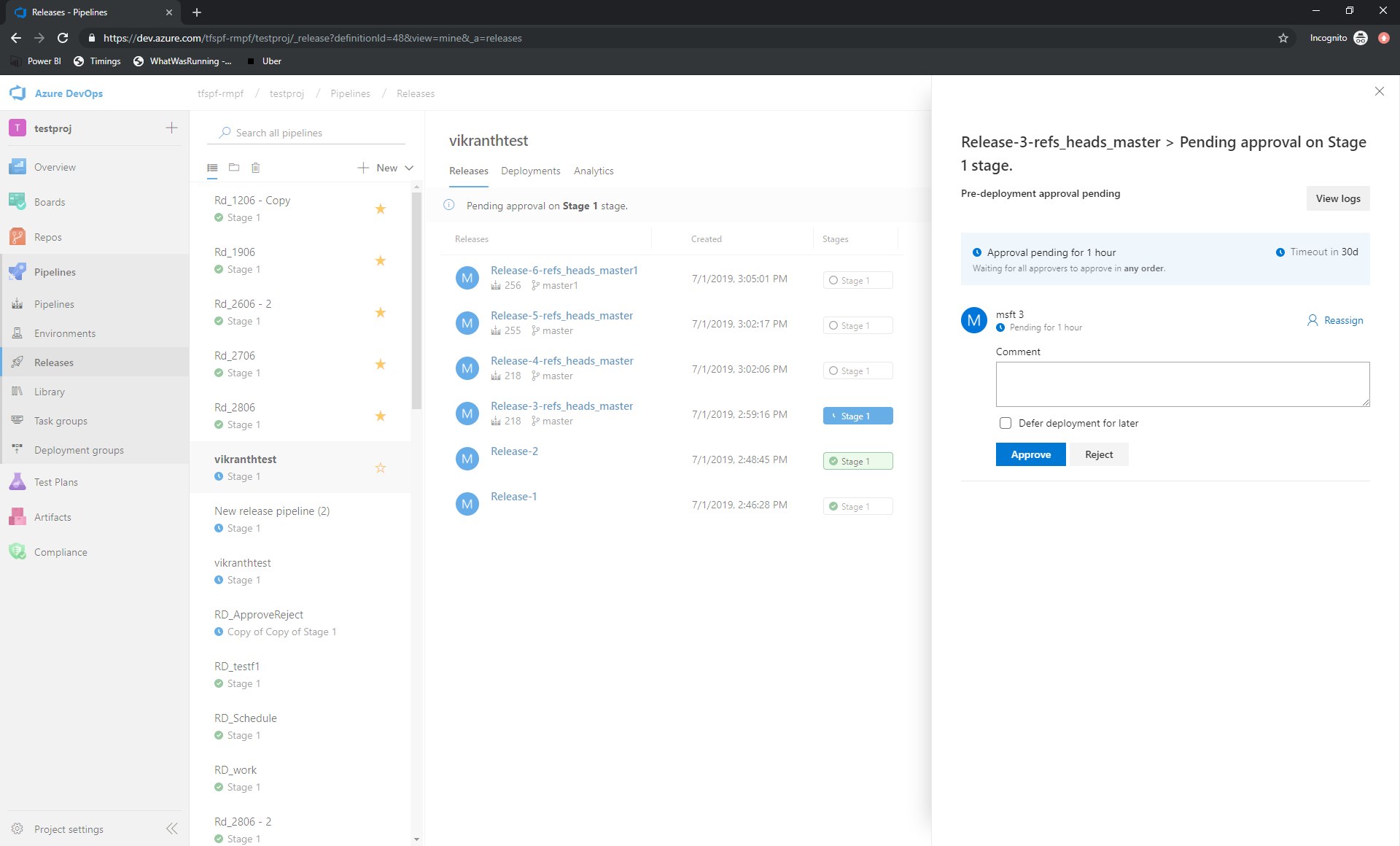Click the Test Plans icon in left sidebar
Screen dimensions: 1400x846
pyautogui.click(x=18, y=481)
